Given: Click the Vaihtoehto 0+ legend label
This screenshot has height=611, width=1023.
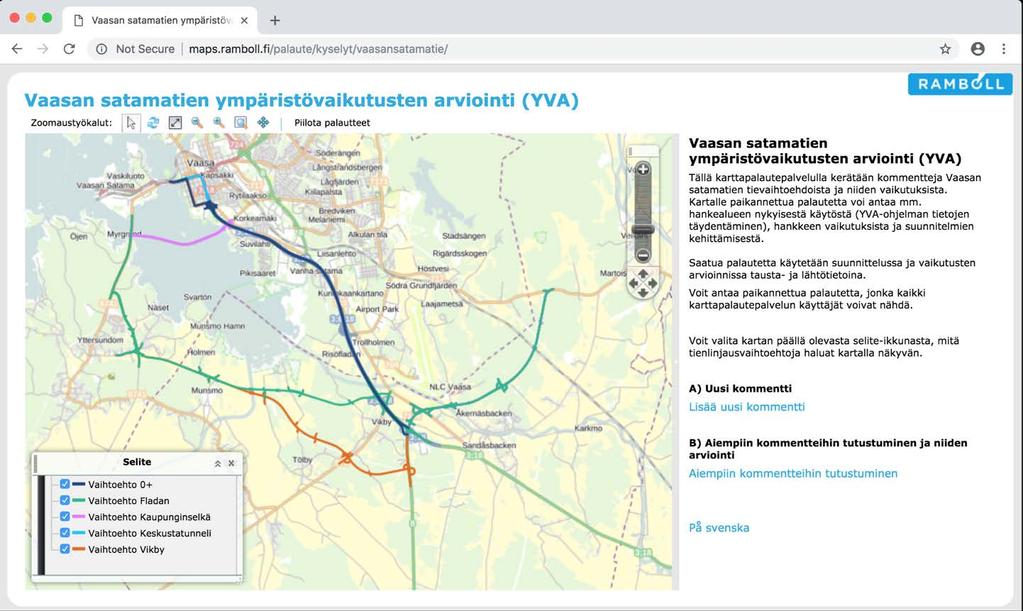Looking at the screenshot, I should click(120, 484).
